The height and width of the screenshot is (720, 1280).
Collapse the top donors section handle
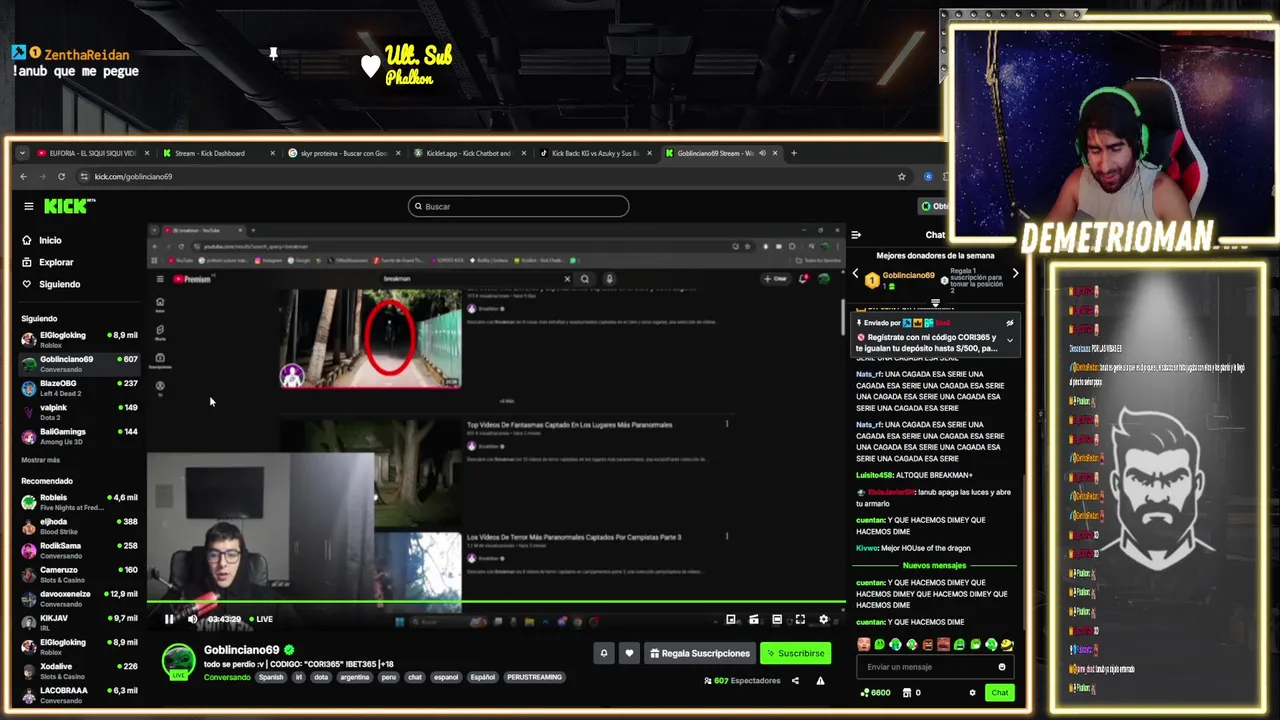coord(935,303)
